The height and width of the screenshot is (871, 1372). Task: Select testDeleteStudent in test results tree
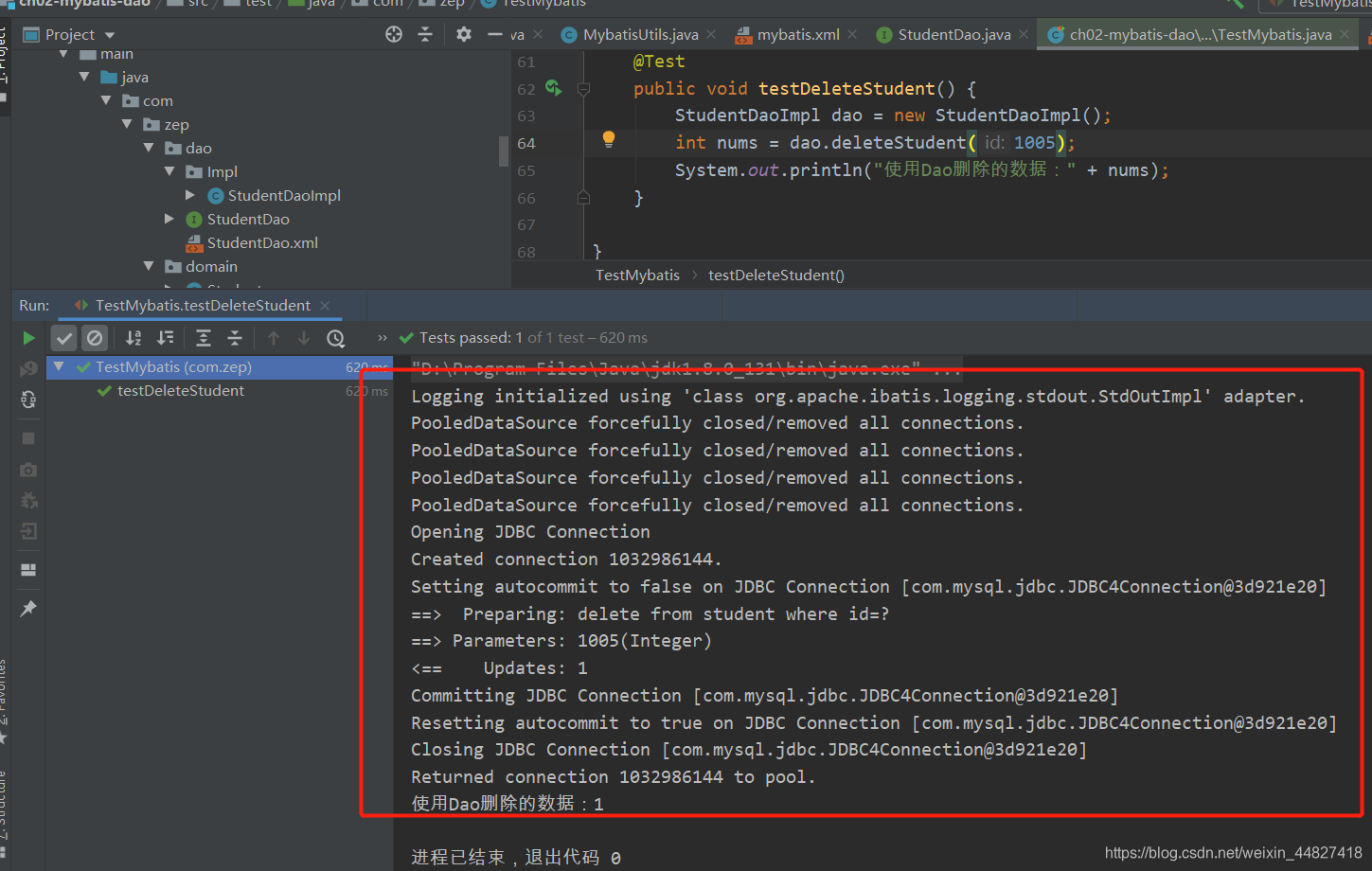click(180, 391)
